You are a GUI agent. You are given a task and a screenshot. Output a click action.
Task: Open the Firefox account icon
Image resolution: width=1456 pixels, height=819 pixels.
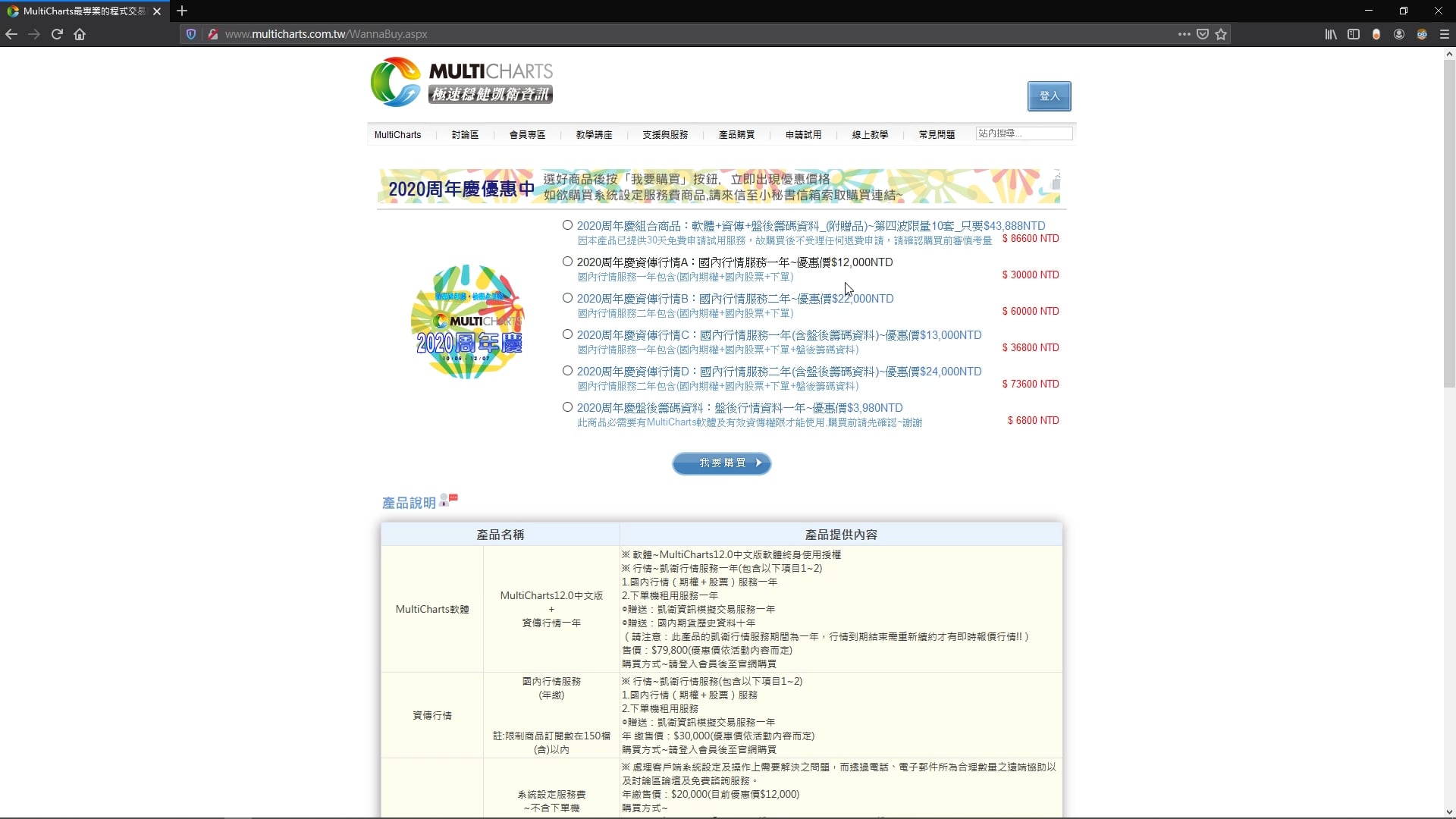[1399, 34]
